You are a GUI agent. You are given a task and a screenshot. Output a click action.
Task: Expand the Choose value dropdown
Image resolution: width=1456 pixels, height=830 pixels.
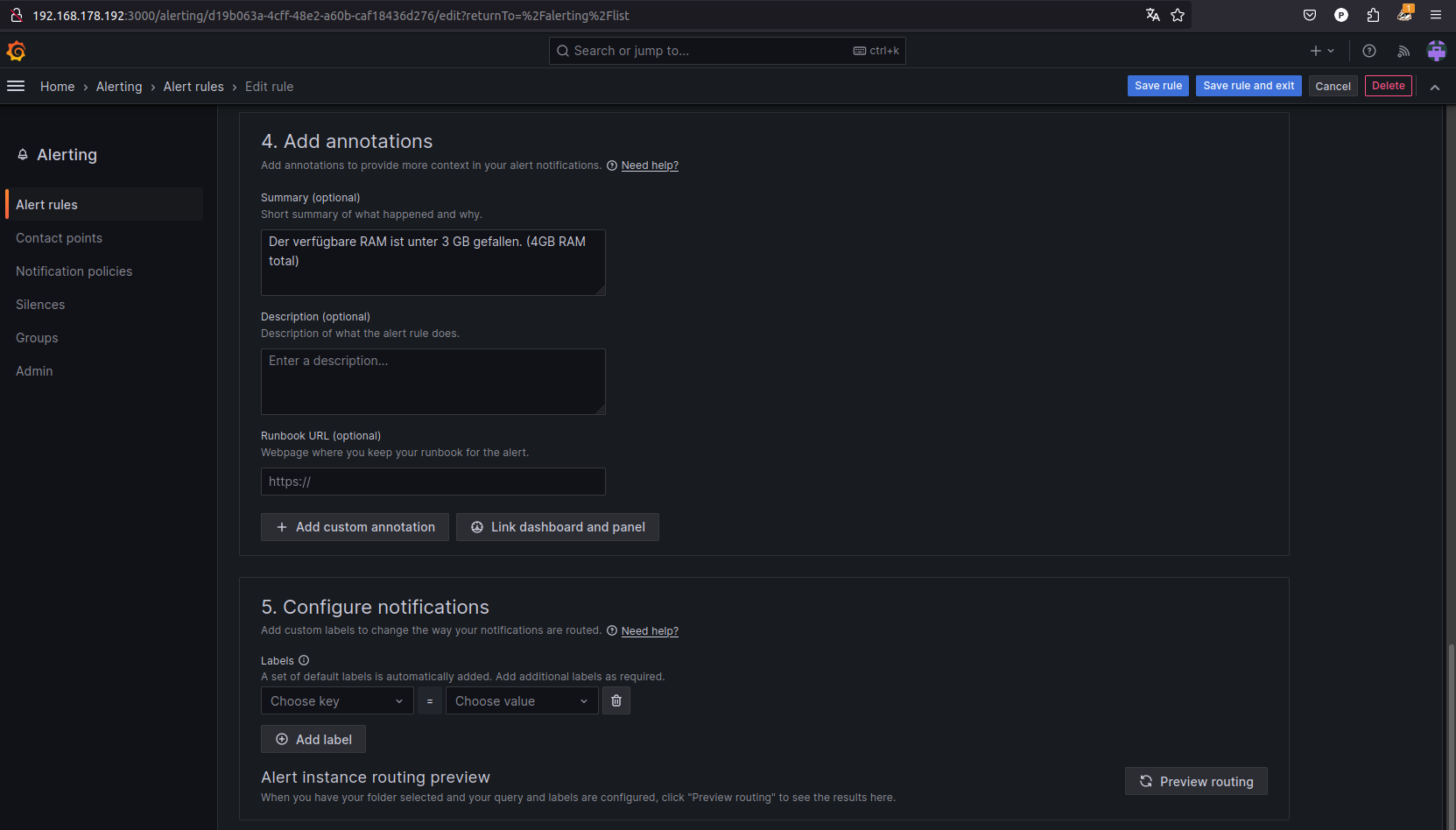point(522,700)
